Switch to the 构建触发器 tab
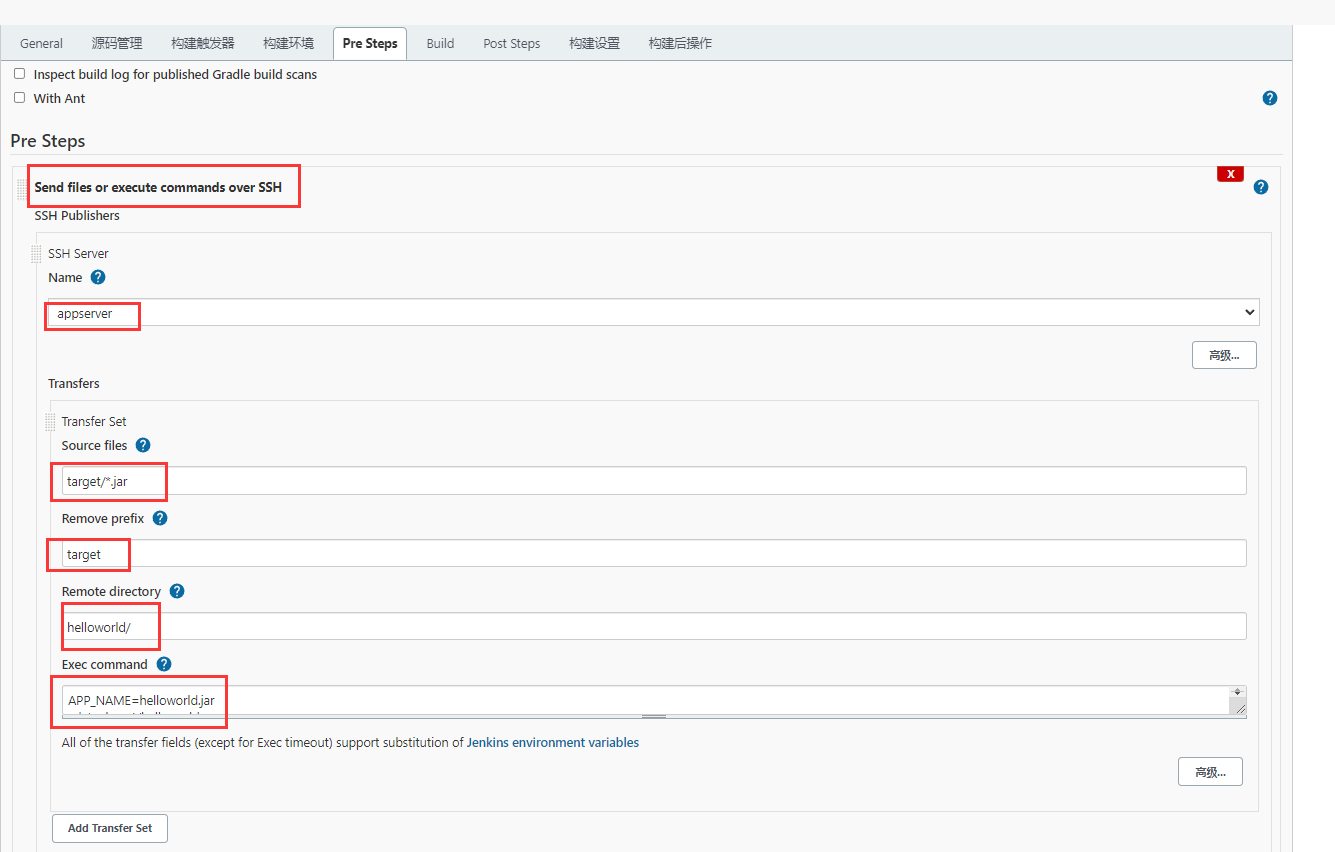 (203, 43)
